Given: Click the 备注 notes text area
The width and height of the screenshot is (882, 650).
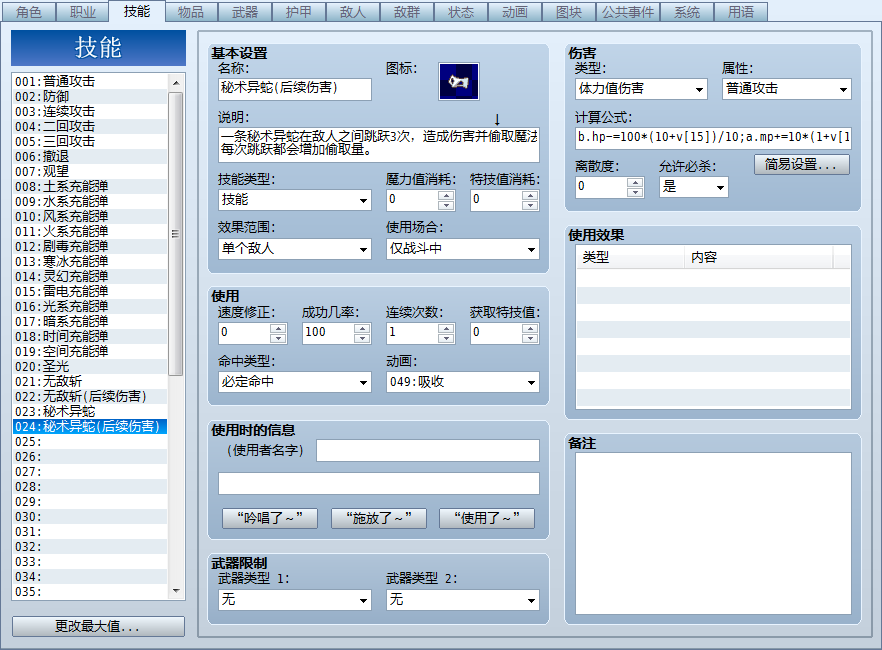Looking at the screenshot, I should click(x=713, y=534).
